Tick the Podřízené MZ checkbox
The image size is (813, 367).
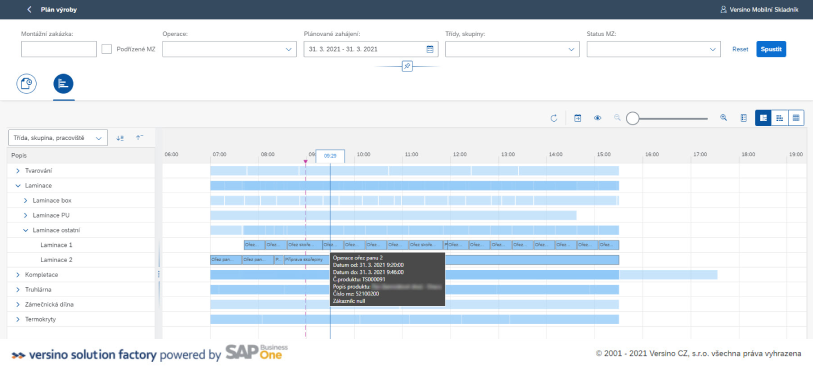click(x=106, y=49)
